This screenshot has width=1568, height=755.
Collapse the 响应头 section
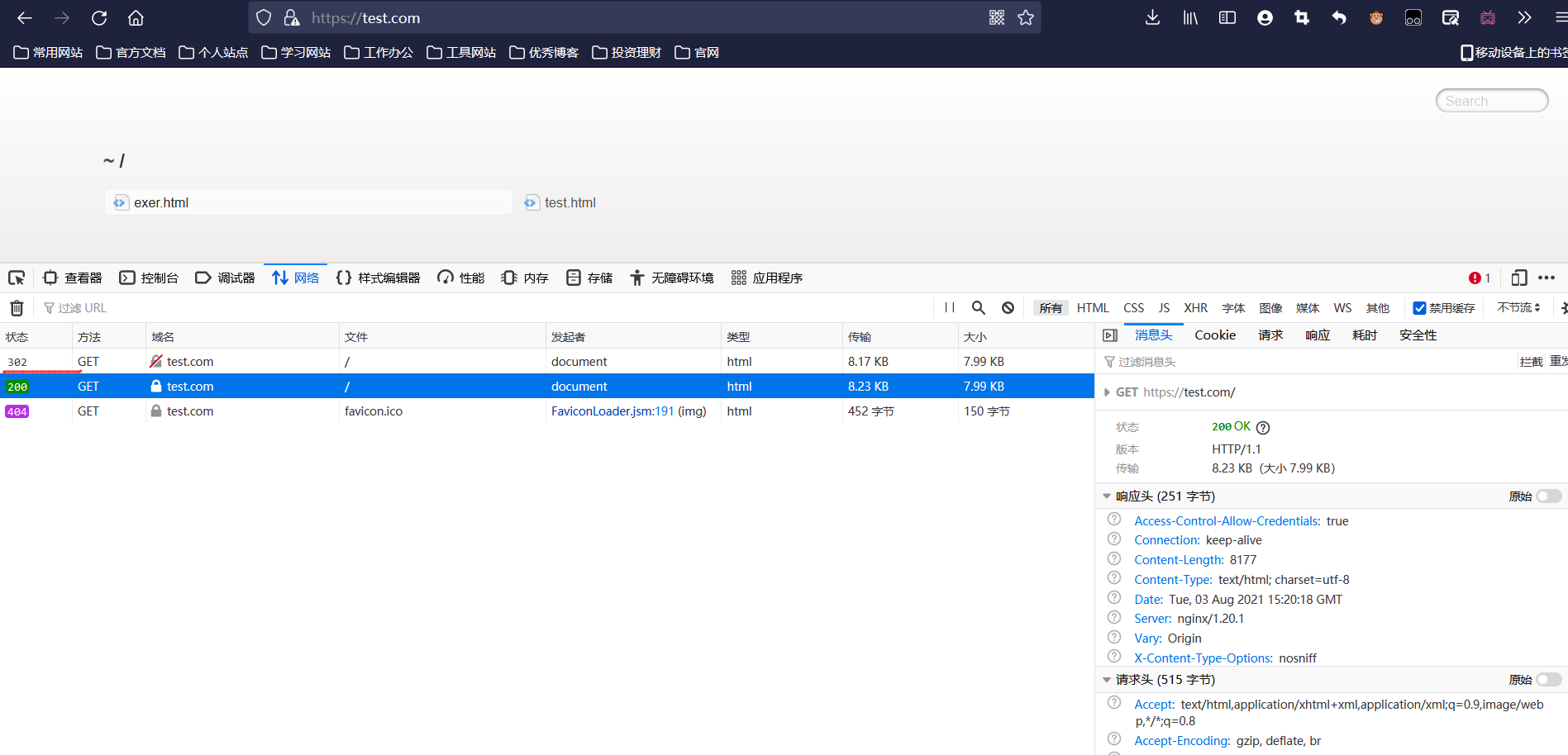[1107, 496]
